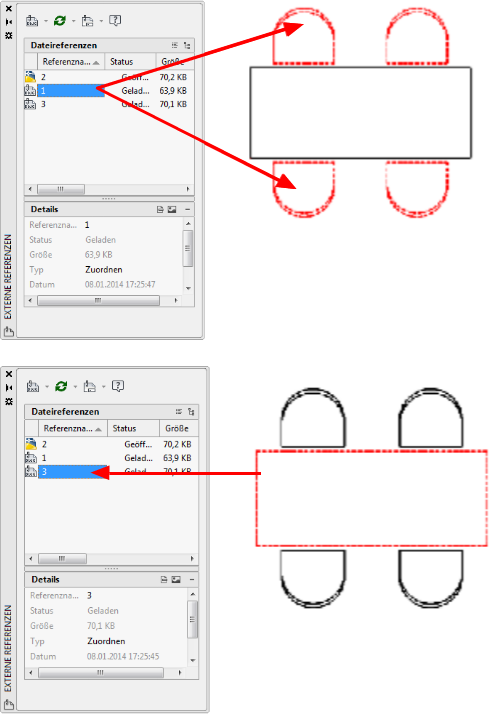Click the horizontal scrollbar thumb in the top file list
Viewport: 500px width, 714px height.
click(61, 189)
